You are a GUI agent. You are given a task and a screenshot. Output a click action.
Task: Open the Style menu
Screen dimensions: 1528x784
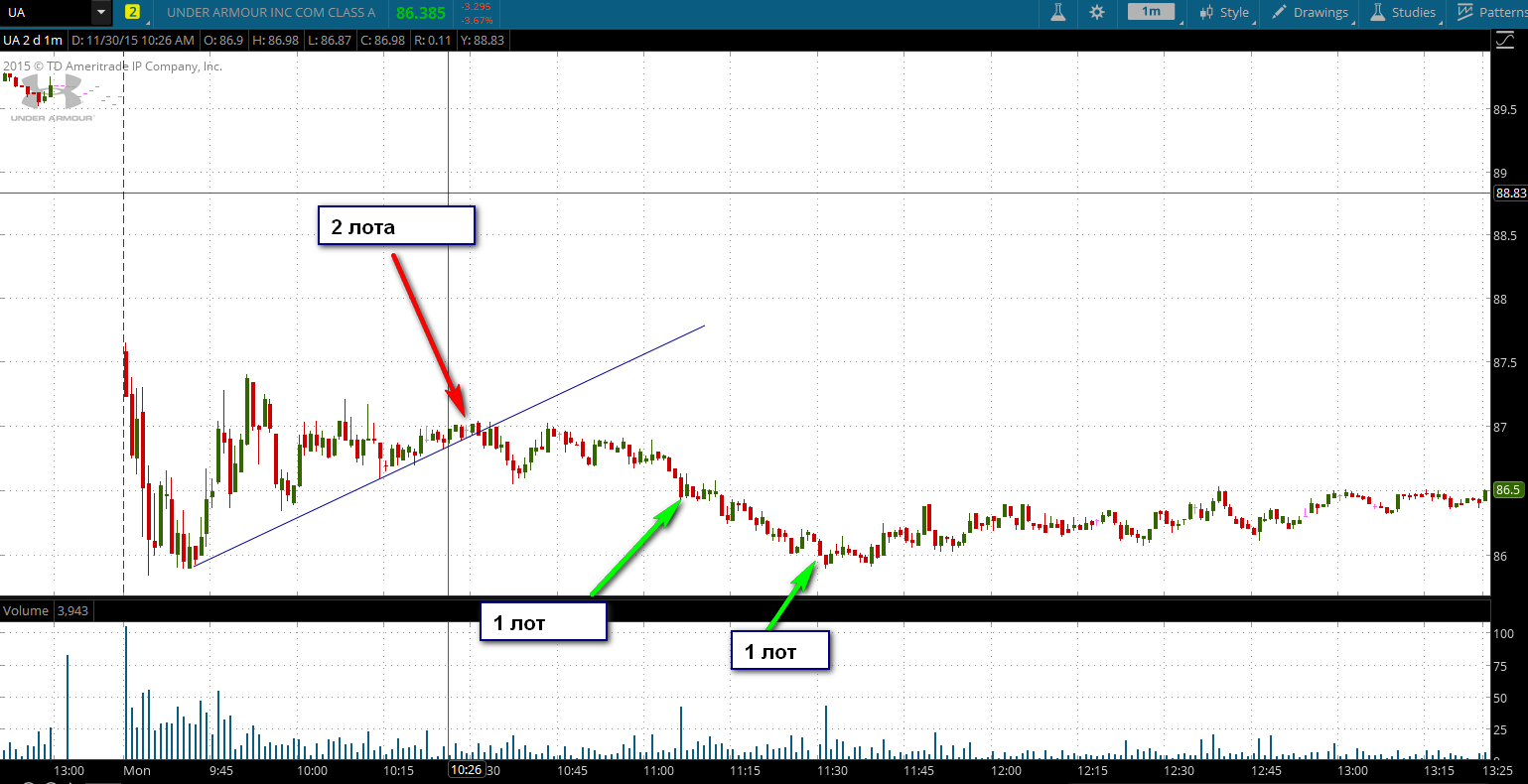click(1224, 13)
